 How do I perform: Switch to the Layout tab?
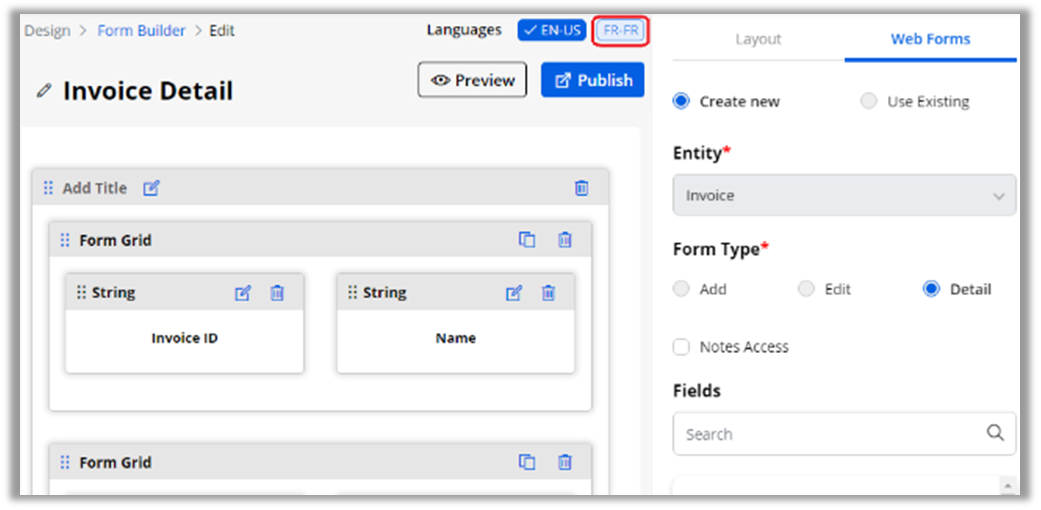coord(758,39)
